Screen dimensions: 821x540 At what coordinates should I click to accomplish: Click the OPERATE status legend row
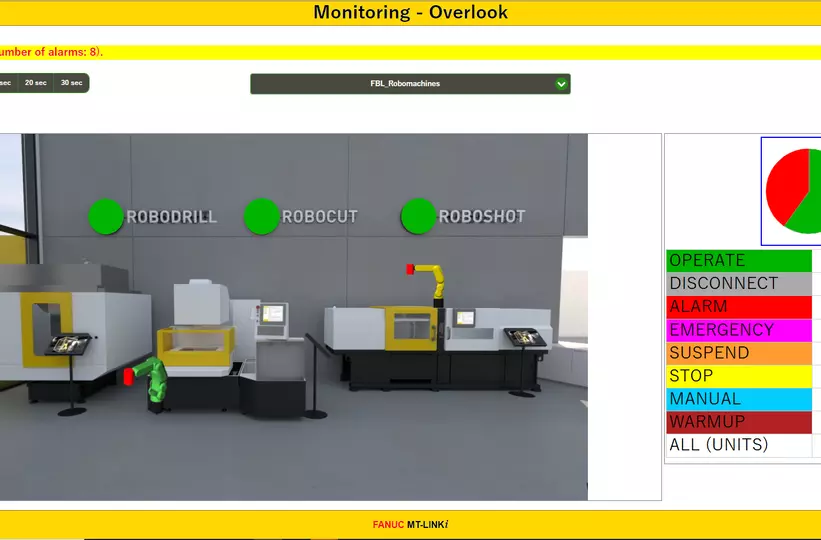point(739,260)
